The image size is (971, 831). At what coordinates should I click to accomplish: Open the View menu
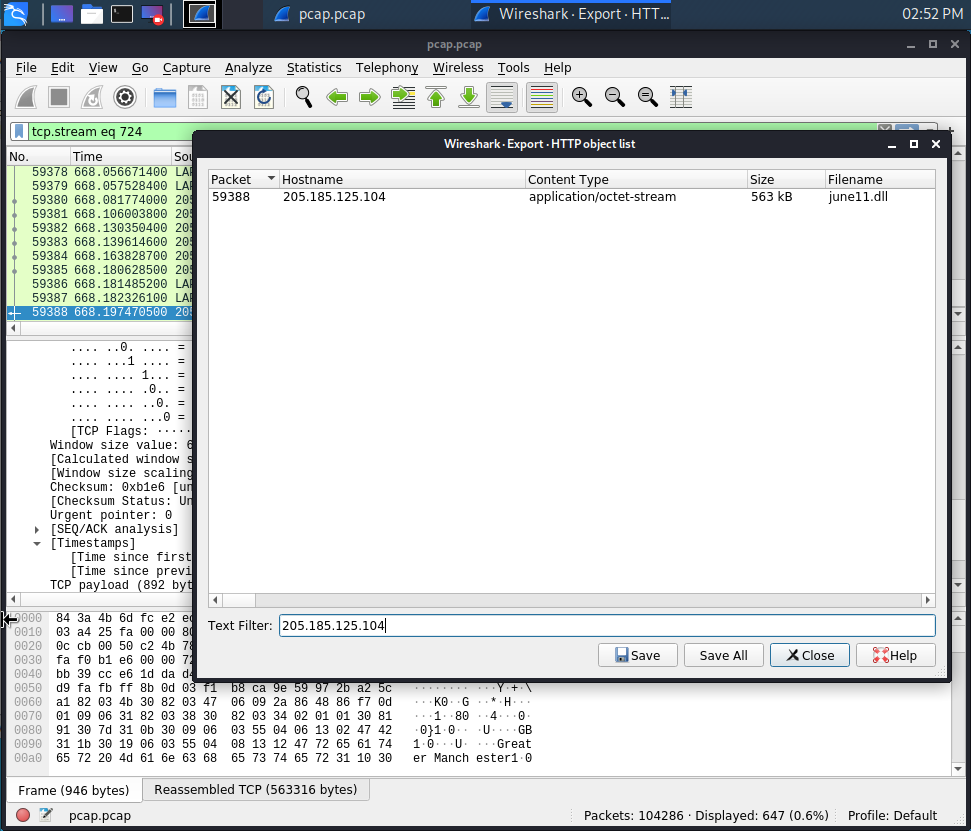103,67
